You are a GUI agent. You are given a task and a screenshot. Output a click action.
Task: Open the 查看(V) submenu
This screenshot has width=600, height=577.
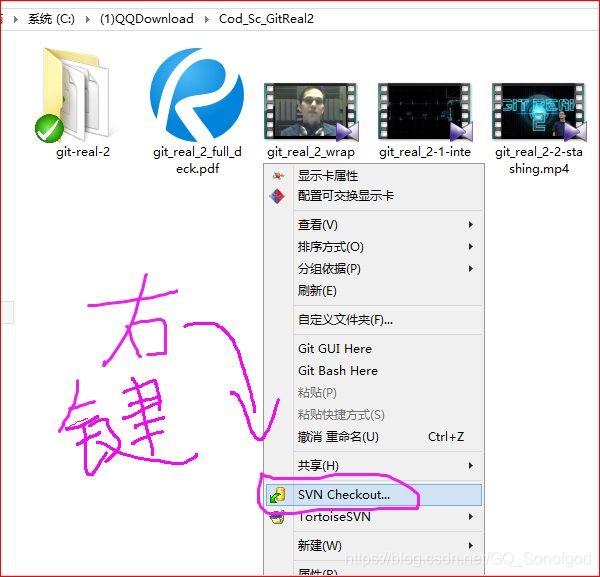click(x=373, y=225)
